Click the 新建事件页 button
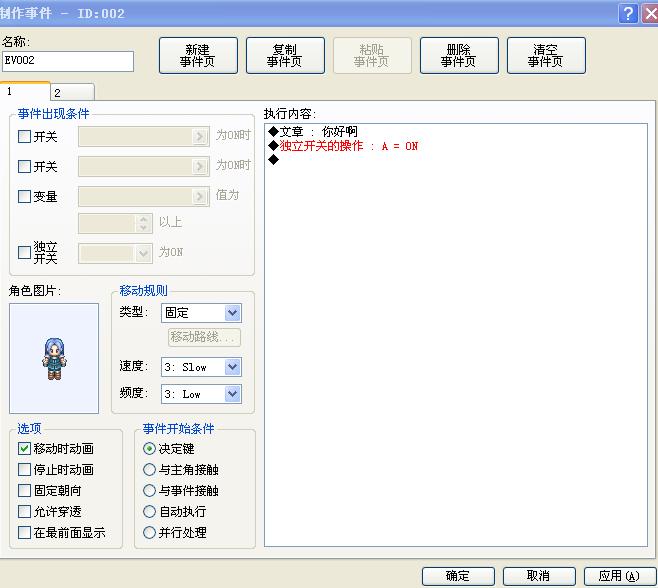The width and height of the screenshot is (658, 588). point(198,55)
